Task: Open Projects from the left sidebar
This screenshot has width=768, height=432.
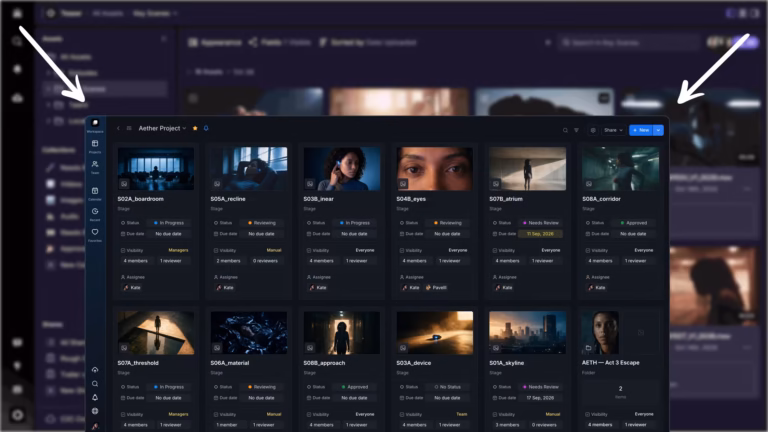Action: (x=95, y=144)
